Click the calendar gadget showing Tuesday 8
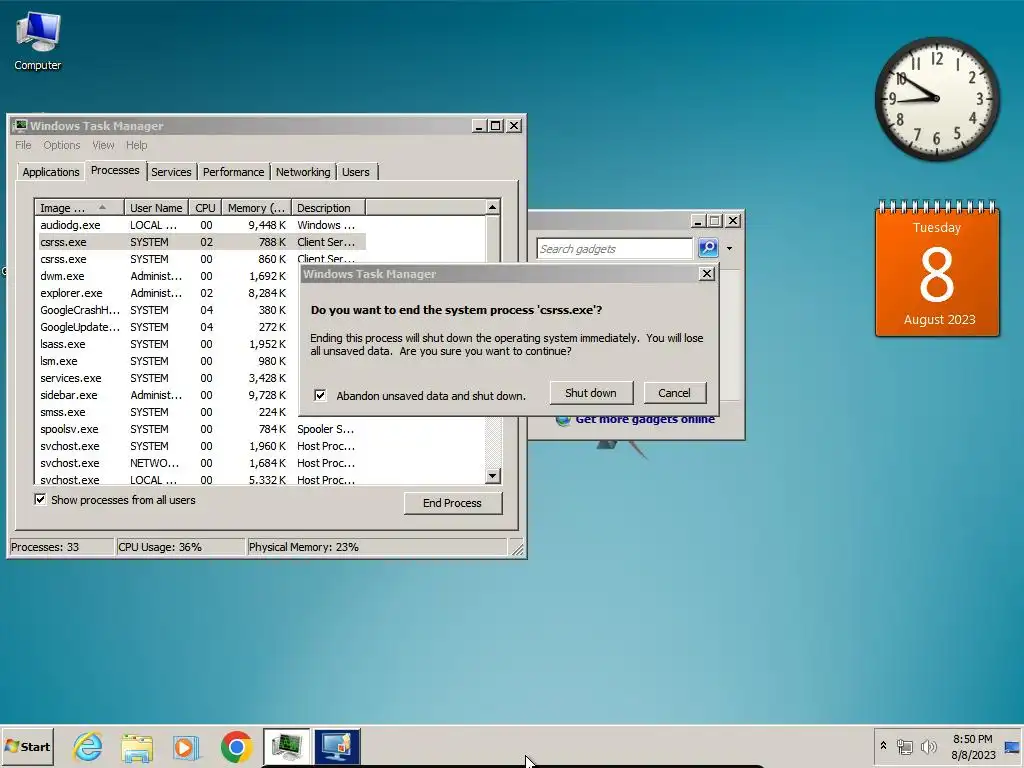This screenshot has height=768, width=1024. pos(937,269)
